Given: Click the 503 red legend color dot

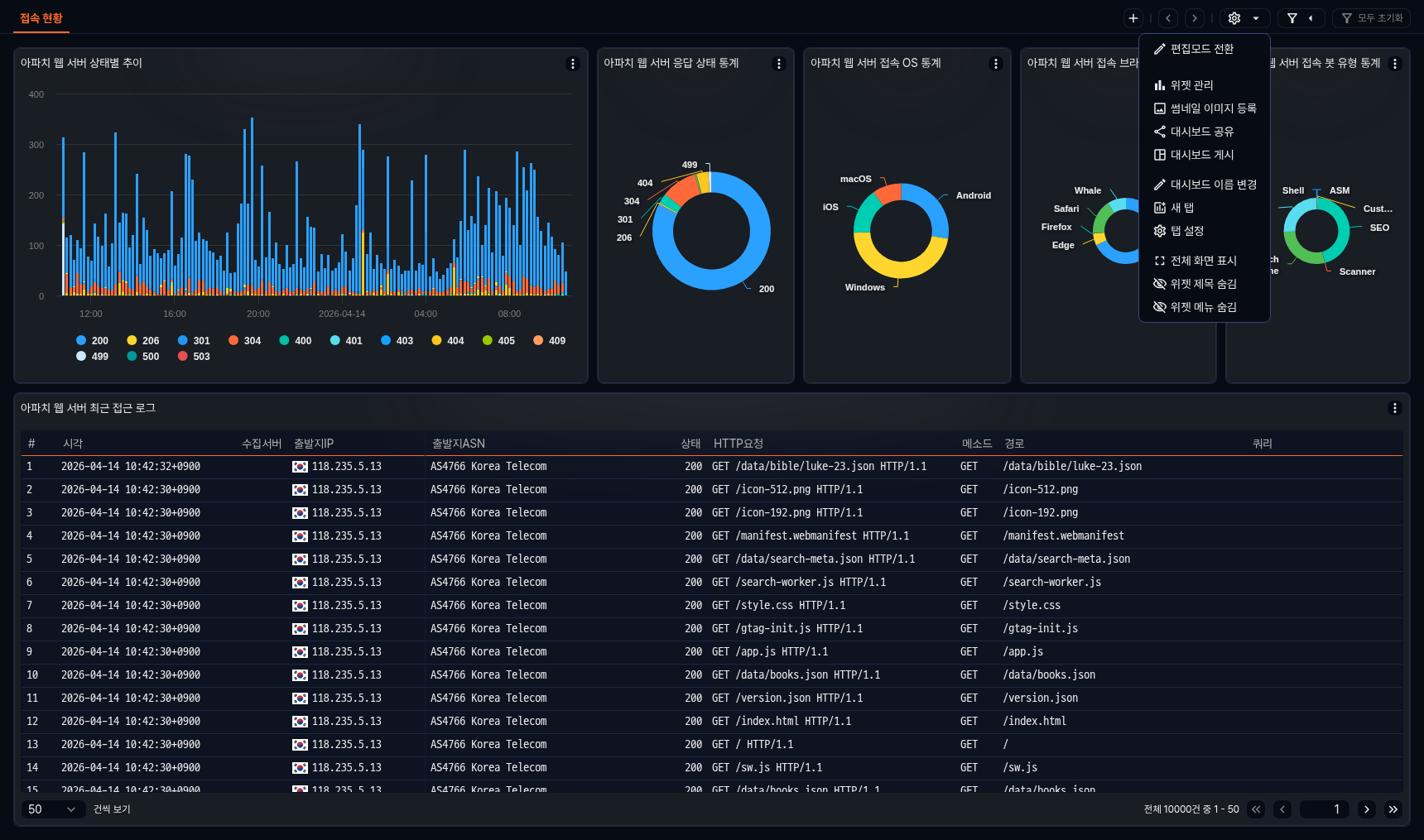Looking at the screenshot, I should [183, 357].
